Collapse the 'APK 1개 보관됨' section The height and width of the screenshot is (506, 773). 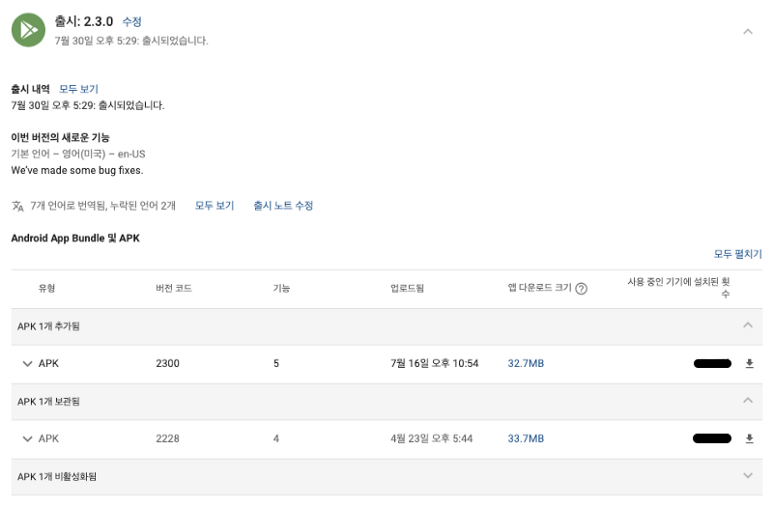747,400
